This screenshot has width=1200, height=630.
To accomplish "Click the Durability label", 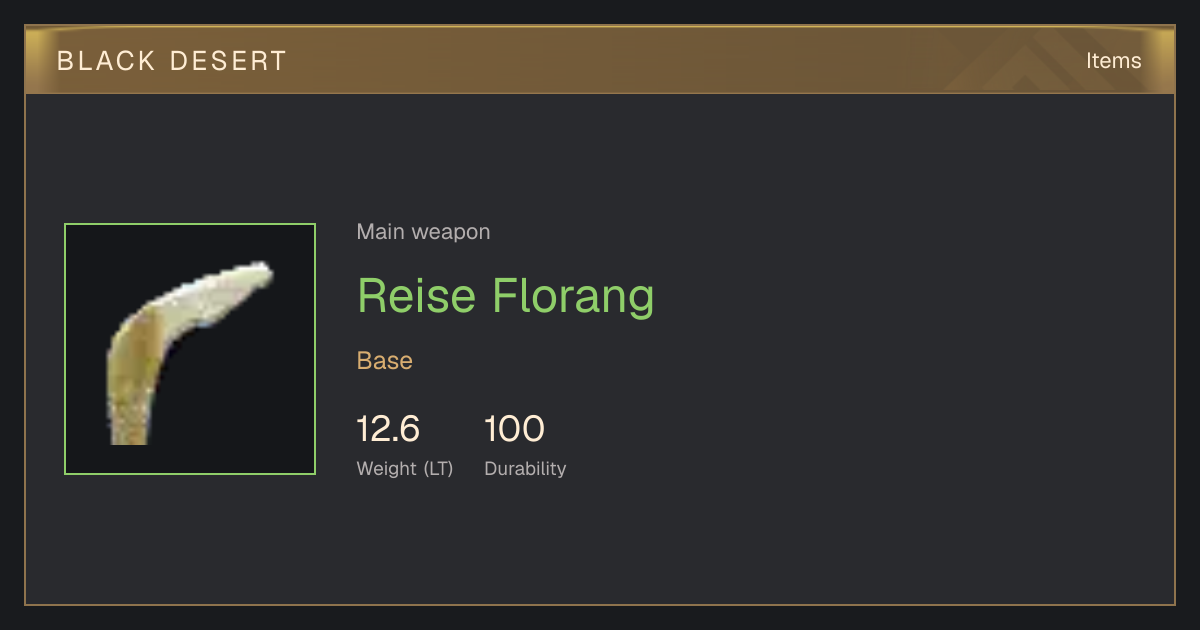I will tap(525, 468).
